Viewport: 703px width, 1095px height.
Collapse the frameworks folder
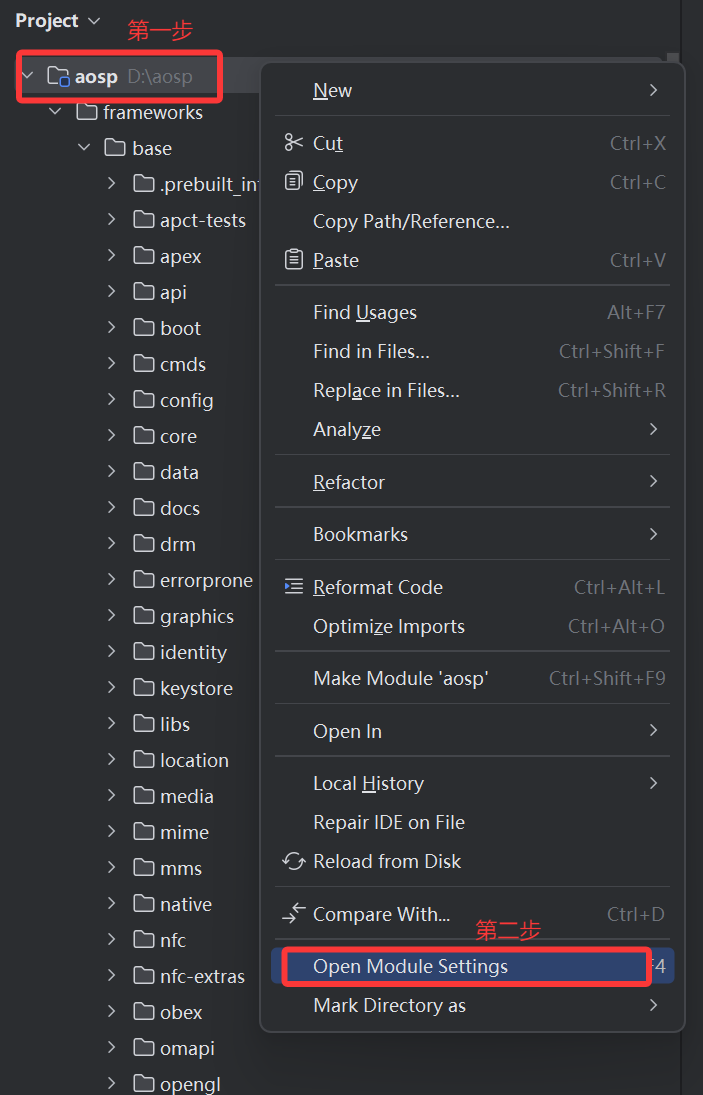point(56,112)
